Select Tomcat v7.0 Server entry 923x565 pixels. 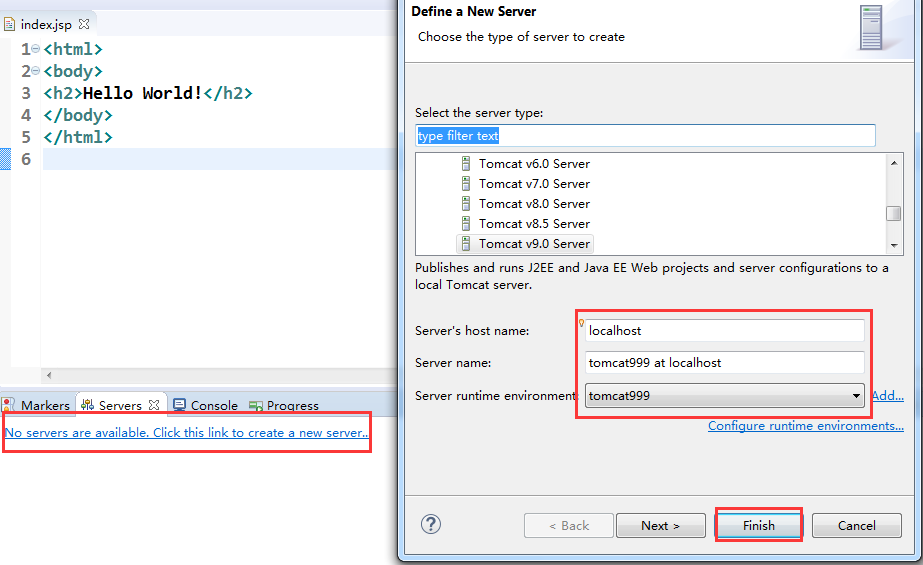[534, 184]
